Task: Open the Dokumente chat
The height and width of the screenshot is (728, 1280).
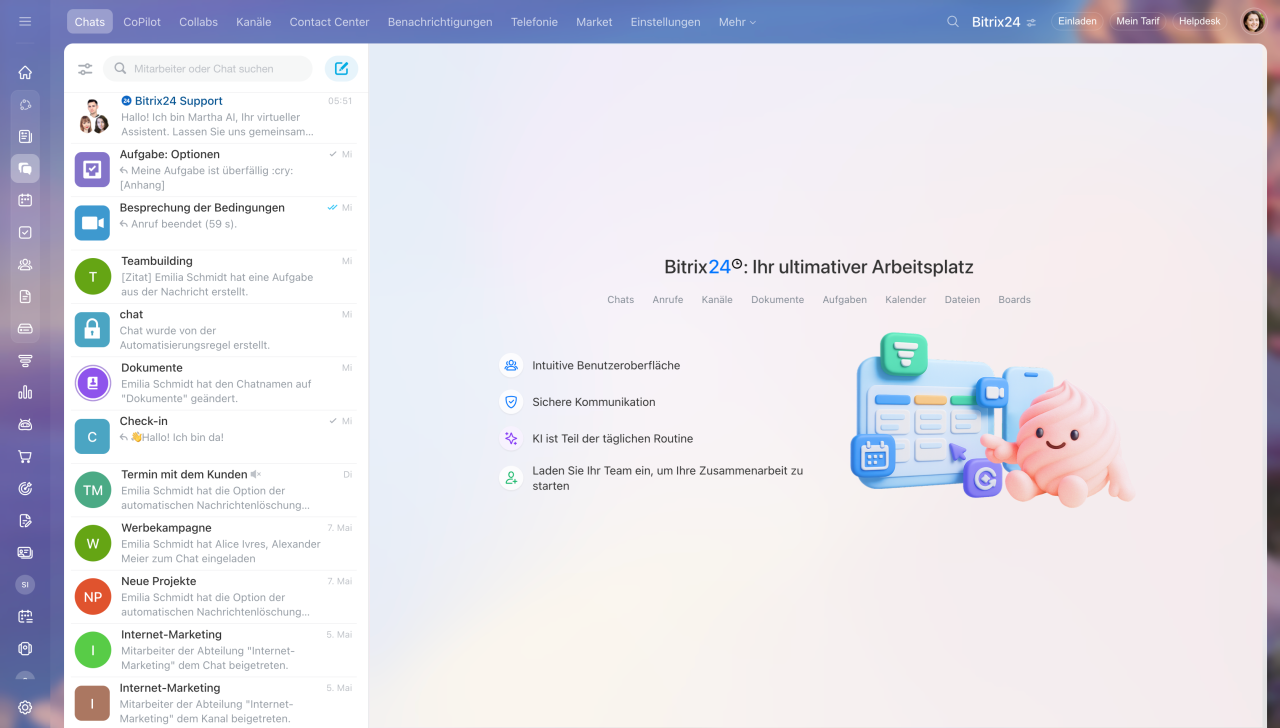Action: point(215,382)
